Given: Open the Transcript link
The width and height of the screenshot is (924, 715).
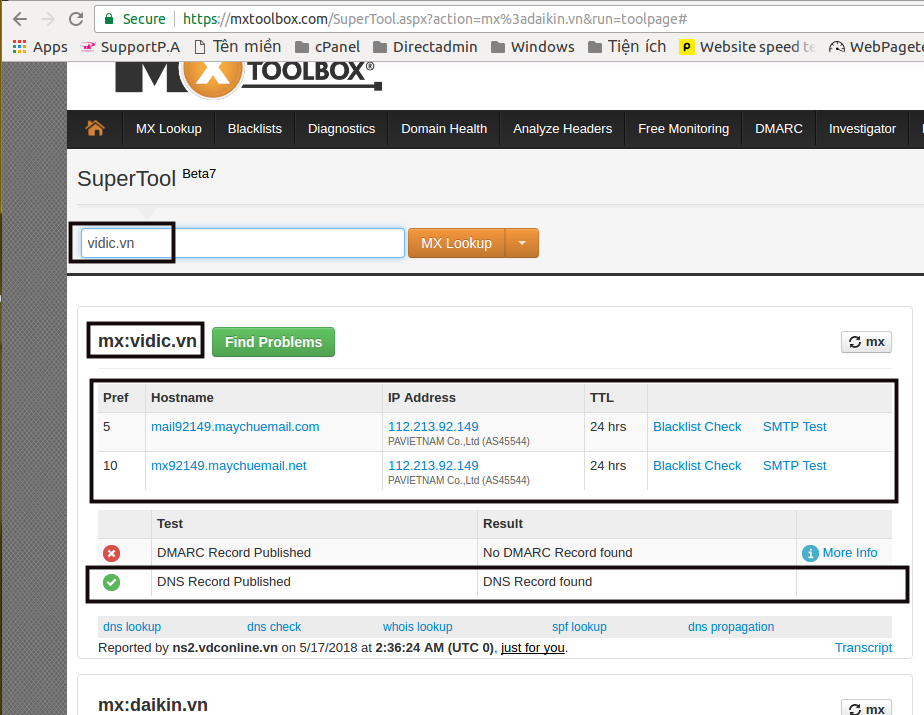Looking at the screenshot, I should pyautogui.click(x=863, y=648).
